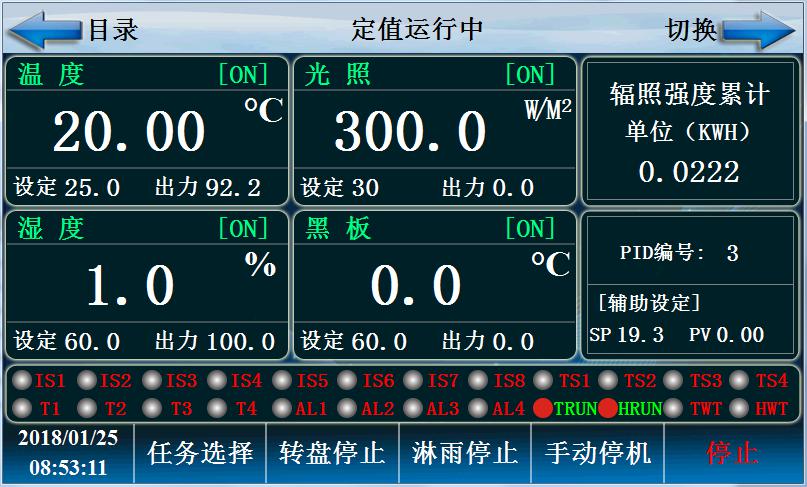Click the left arrow 目录 icon
Viewport: 807px width, 487px height.
coord(46,30)
